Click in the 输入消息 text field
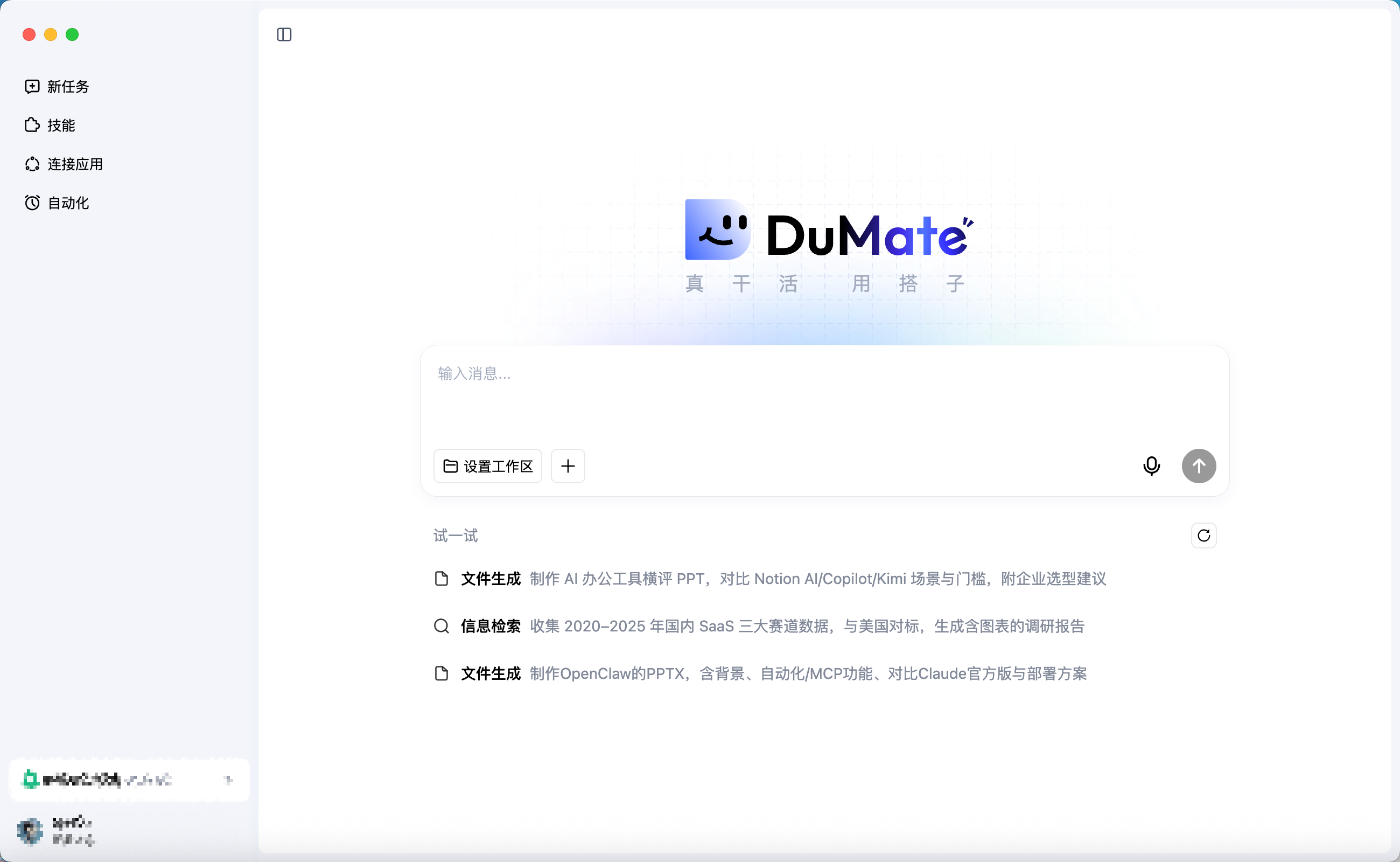 tap(824, 393)
